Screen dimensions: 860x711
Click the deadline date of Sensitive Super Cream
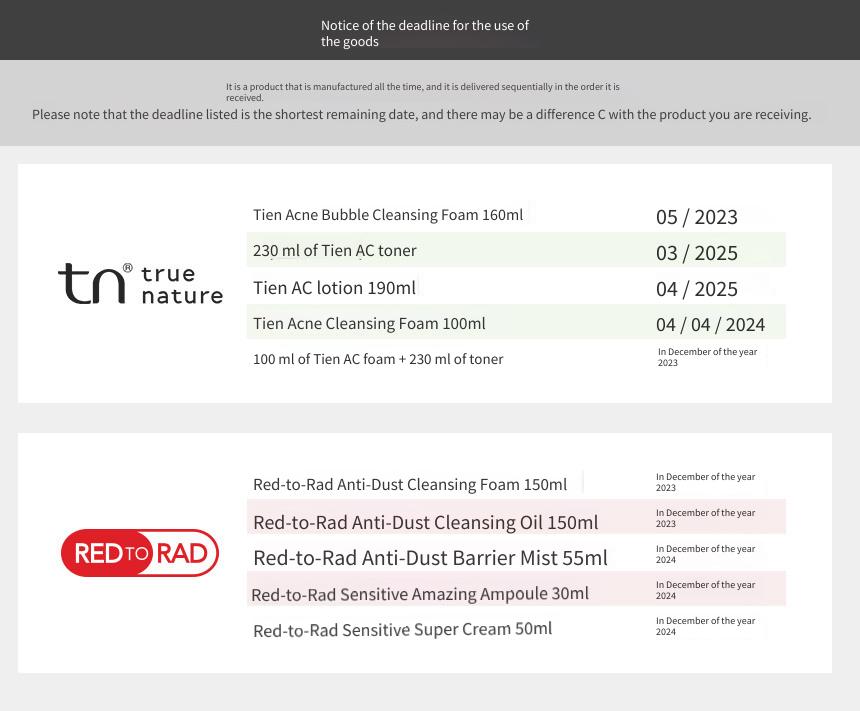(x=705, y=626)
